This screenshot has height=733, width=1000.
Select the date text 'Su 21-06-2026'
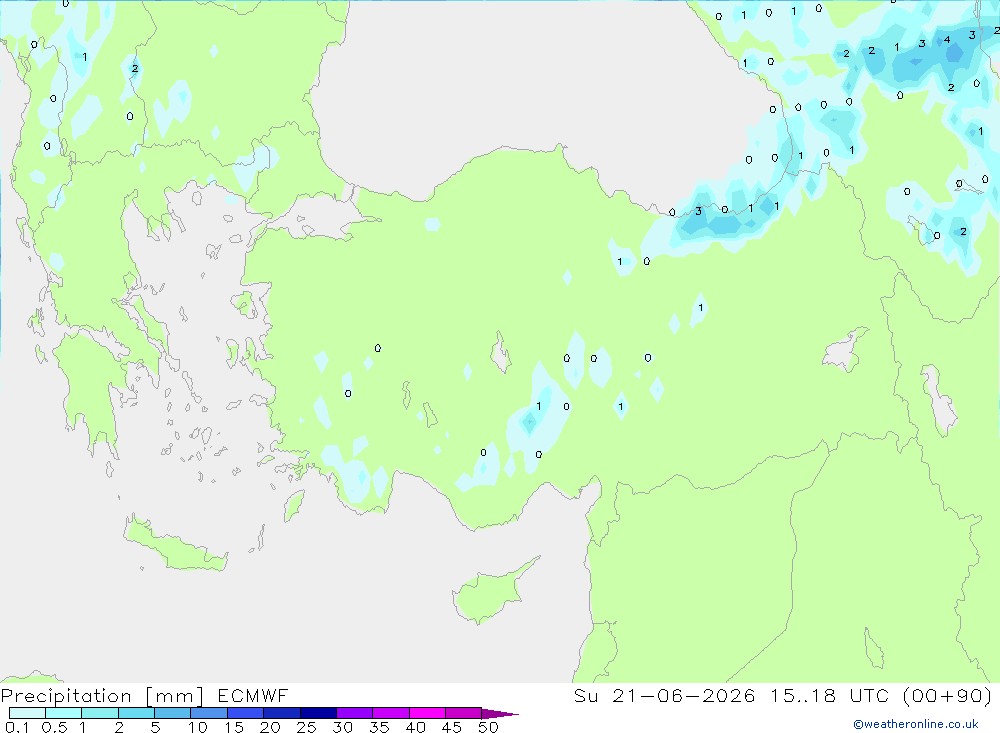[664, 695]
